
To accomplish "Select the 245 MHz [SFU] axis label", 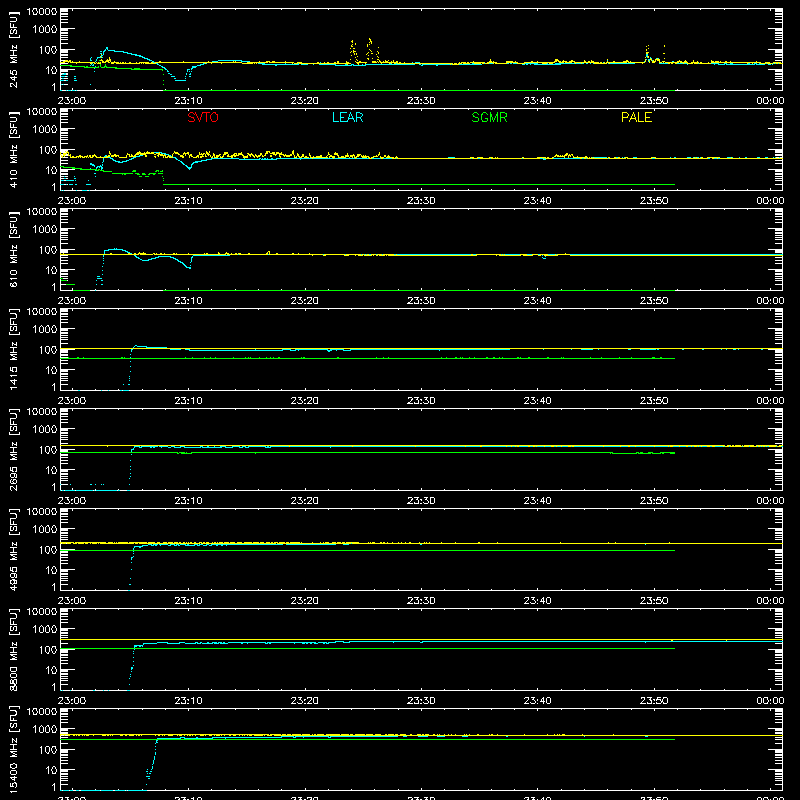I will (14, 49).
